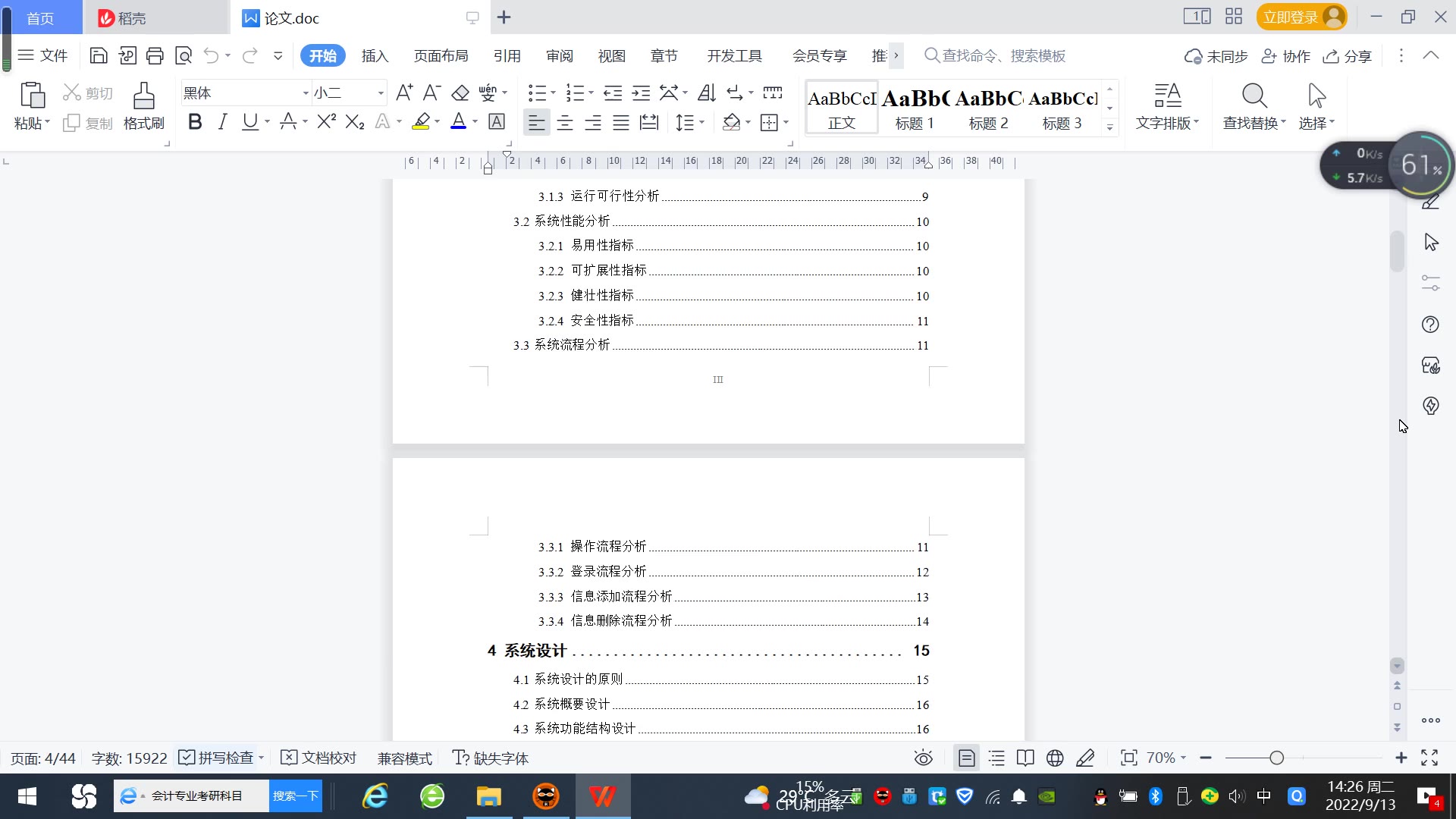Click 协作 collaborate button
This screenshot has width=1456, height=819.
(1285, 56)
